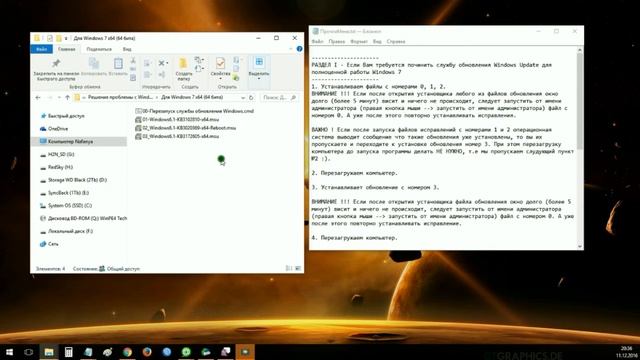This screenshot has height=360, width=640.
Task: Select file 01-Windows6.1-KB3102810-x64.msu
Action: (177, 120)
